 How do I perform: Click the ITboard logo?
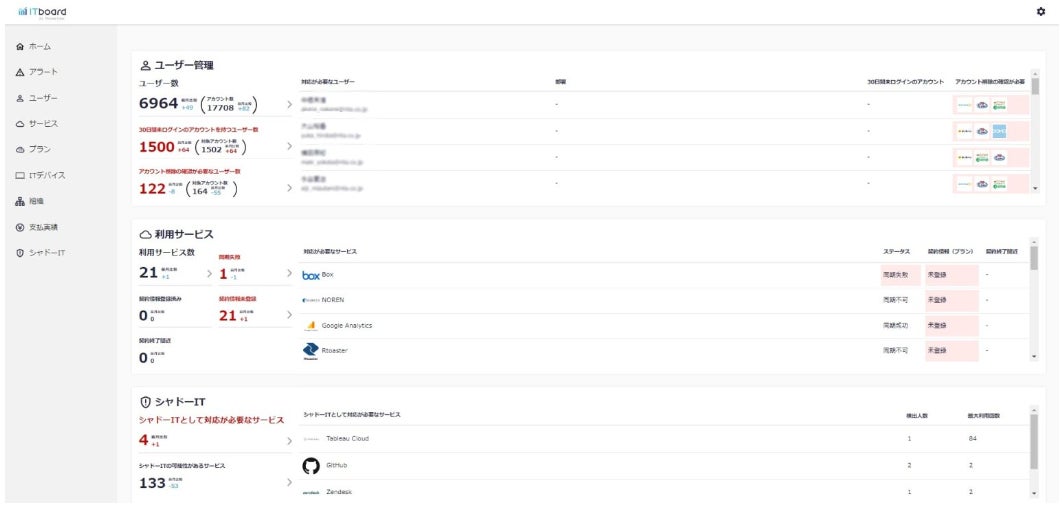click(x=43, y=12)
